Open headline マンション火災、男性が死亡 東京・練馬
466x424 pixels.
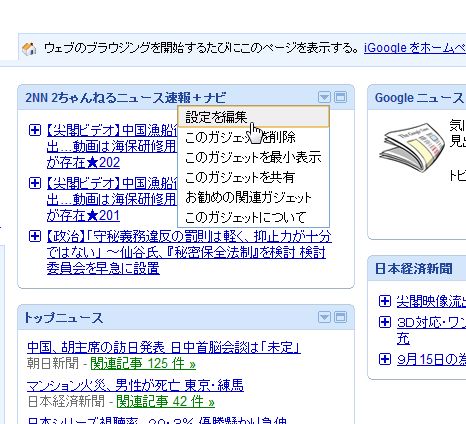click(x=135, y=386)
